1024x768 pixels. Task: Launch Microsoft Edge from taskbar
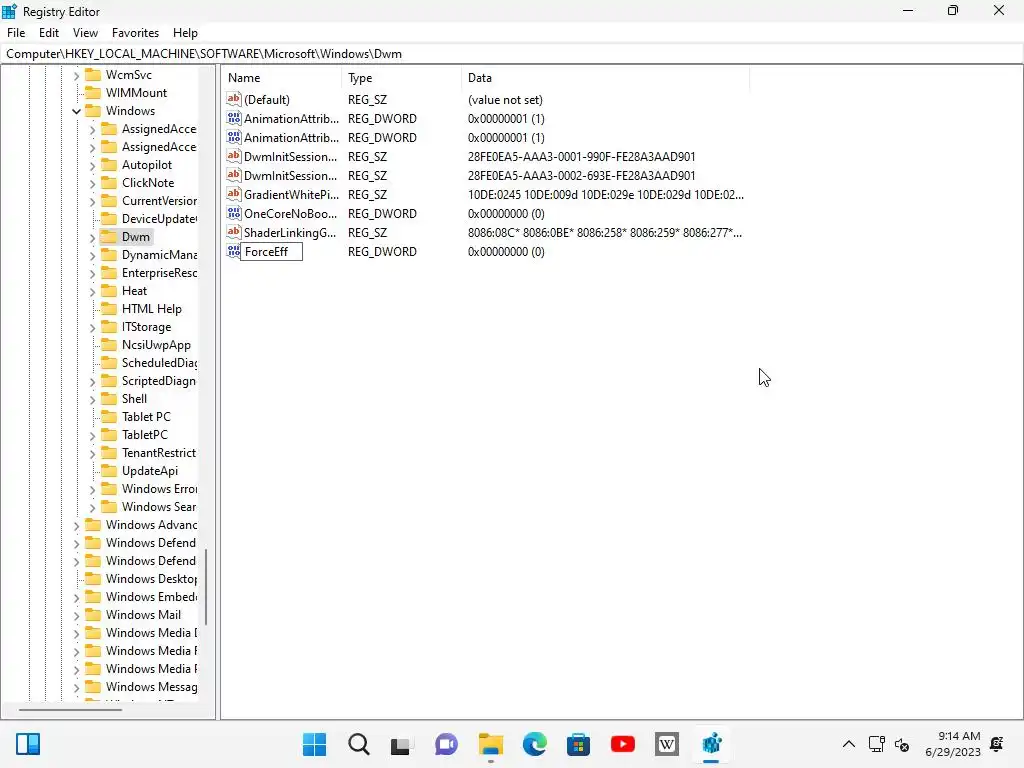click(534, 744)
